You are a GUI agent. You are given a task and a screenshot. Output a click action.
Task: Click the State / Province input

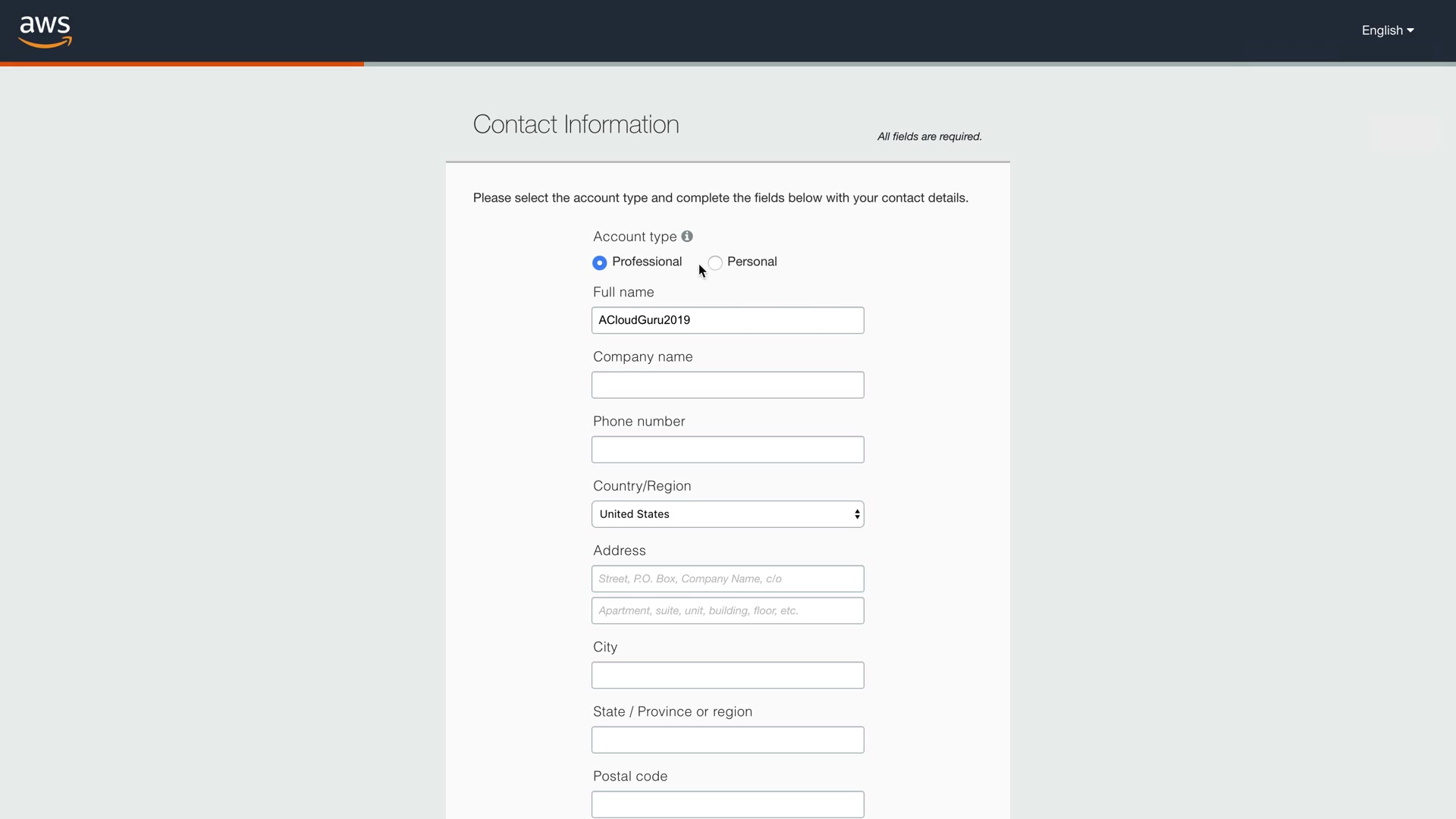point(727,740)
